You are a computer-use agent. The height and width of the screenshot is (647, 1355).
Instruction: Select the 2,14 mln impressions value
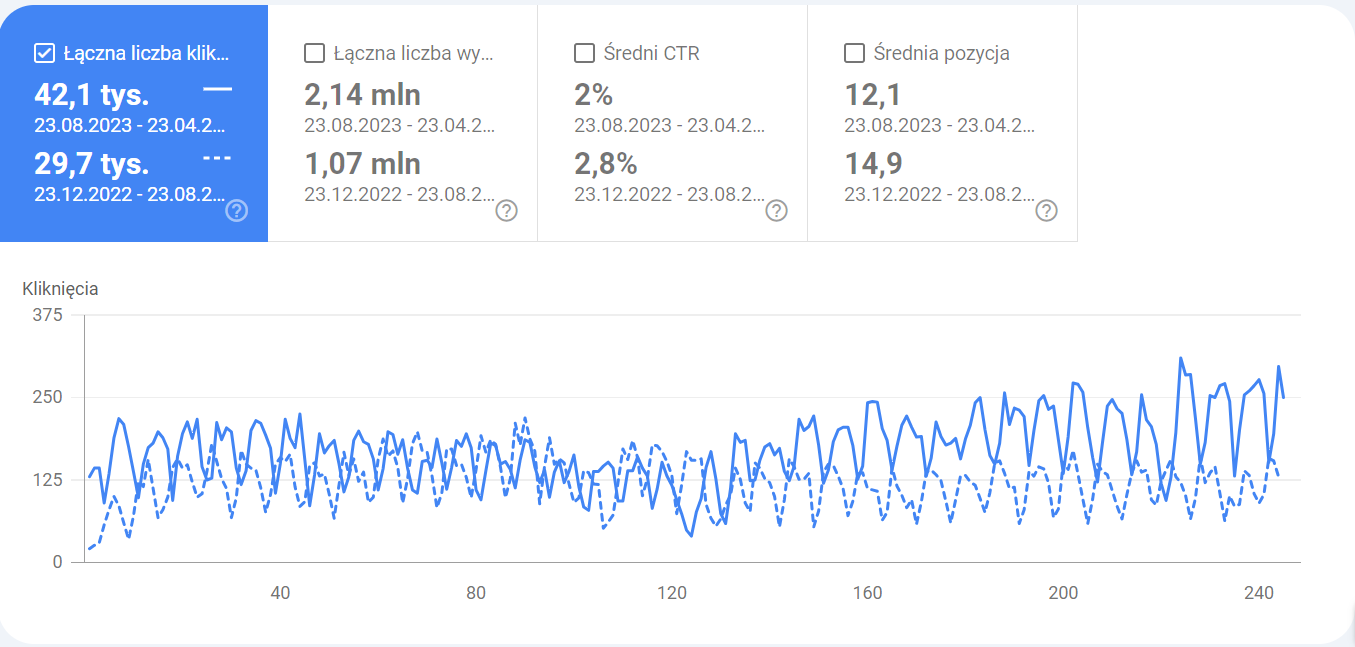[x=362, y=95]
